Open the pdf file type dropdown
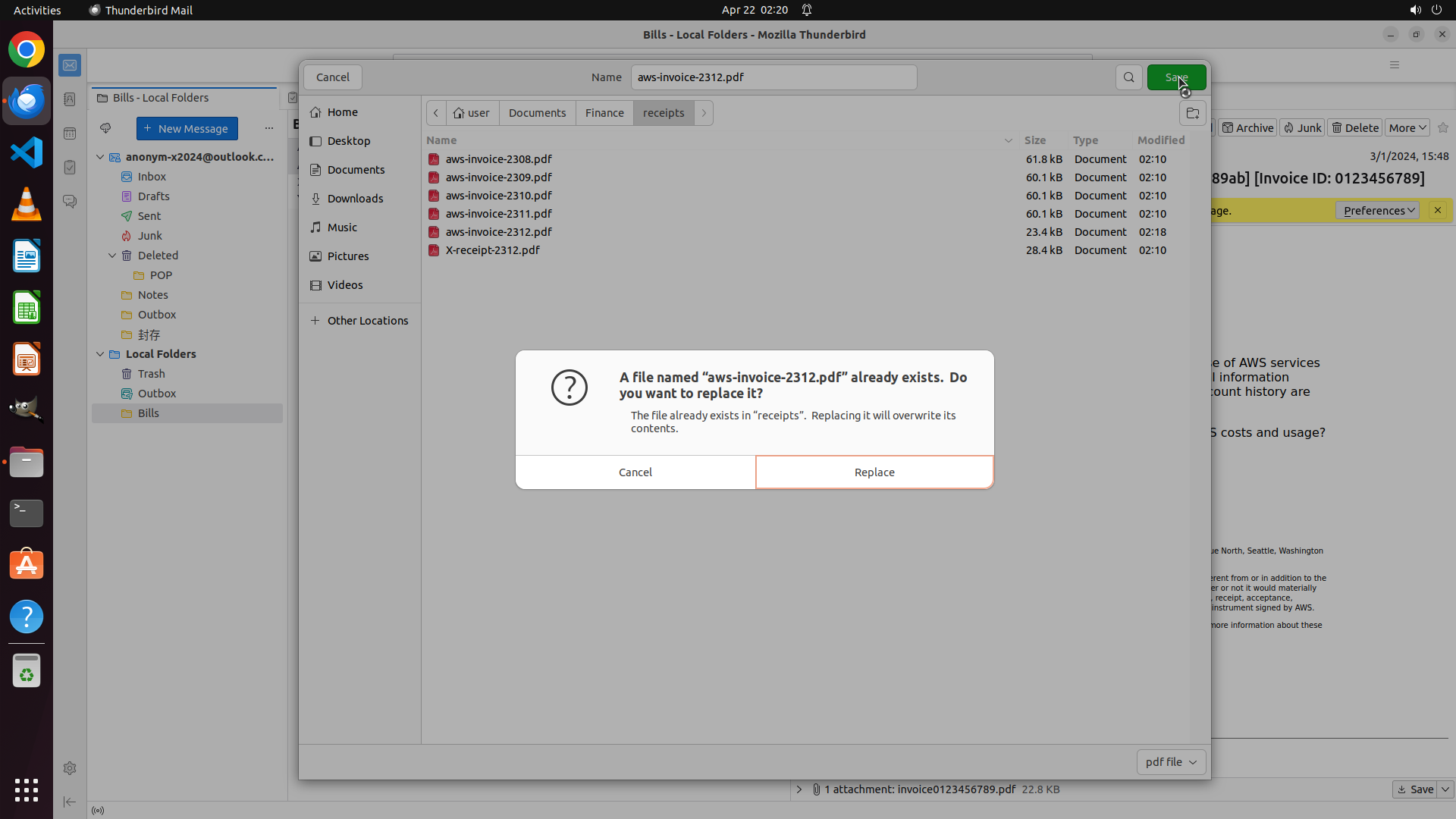 coord(1171,762)
